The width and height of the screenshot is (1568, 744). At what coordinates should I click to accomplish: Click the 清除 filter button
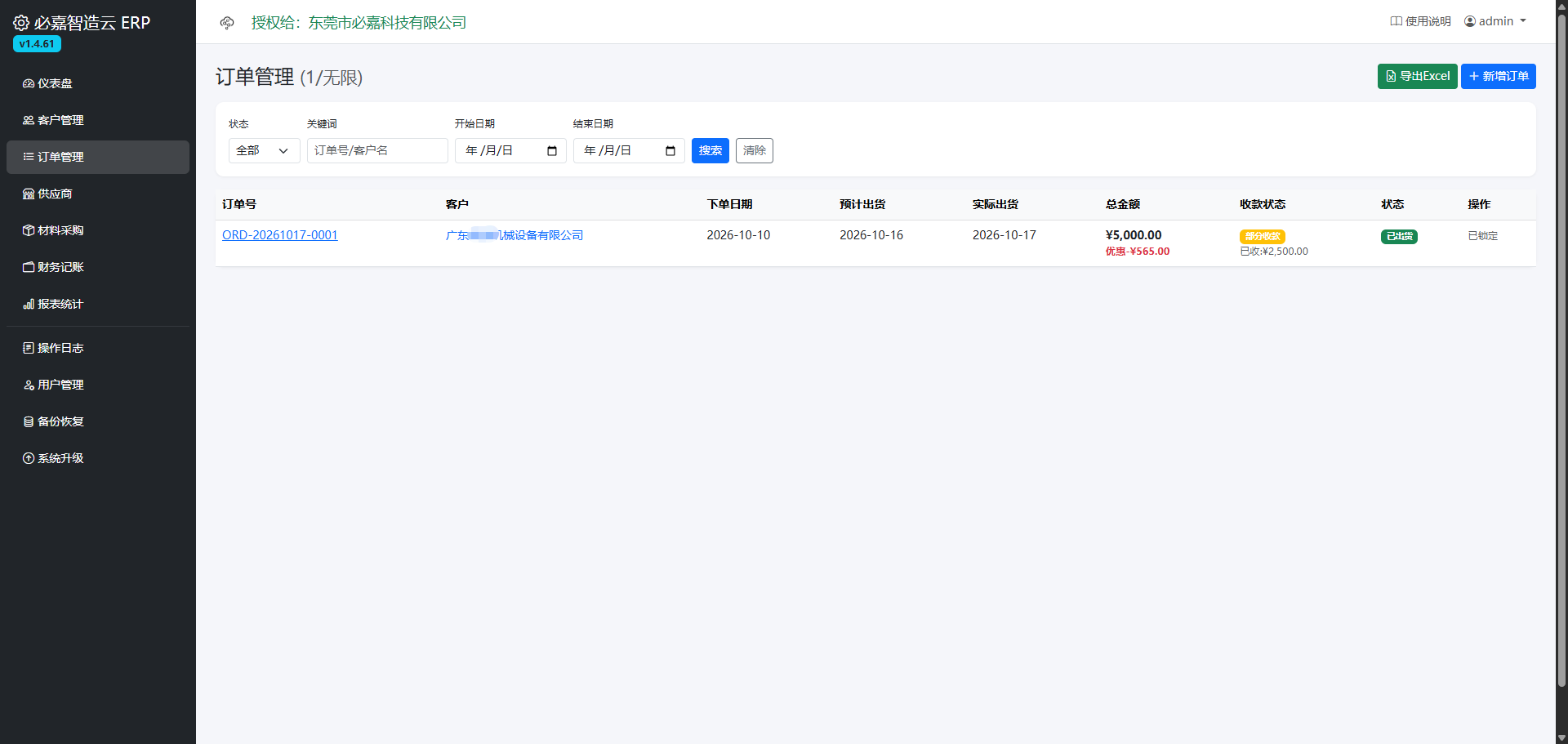755,150
